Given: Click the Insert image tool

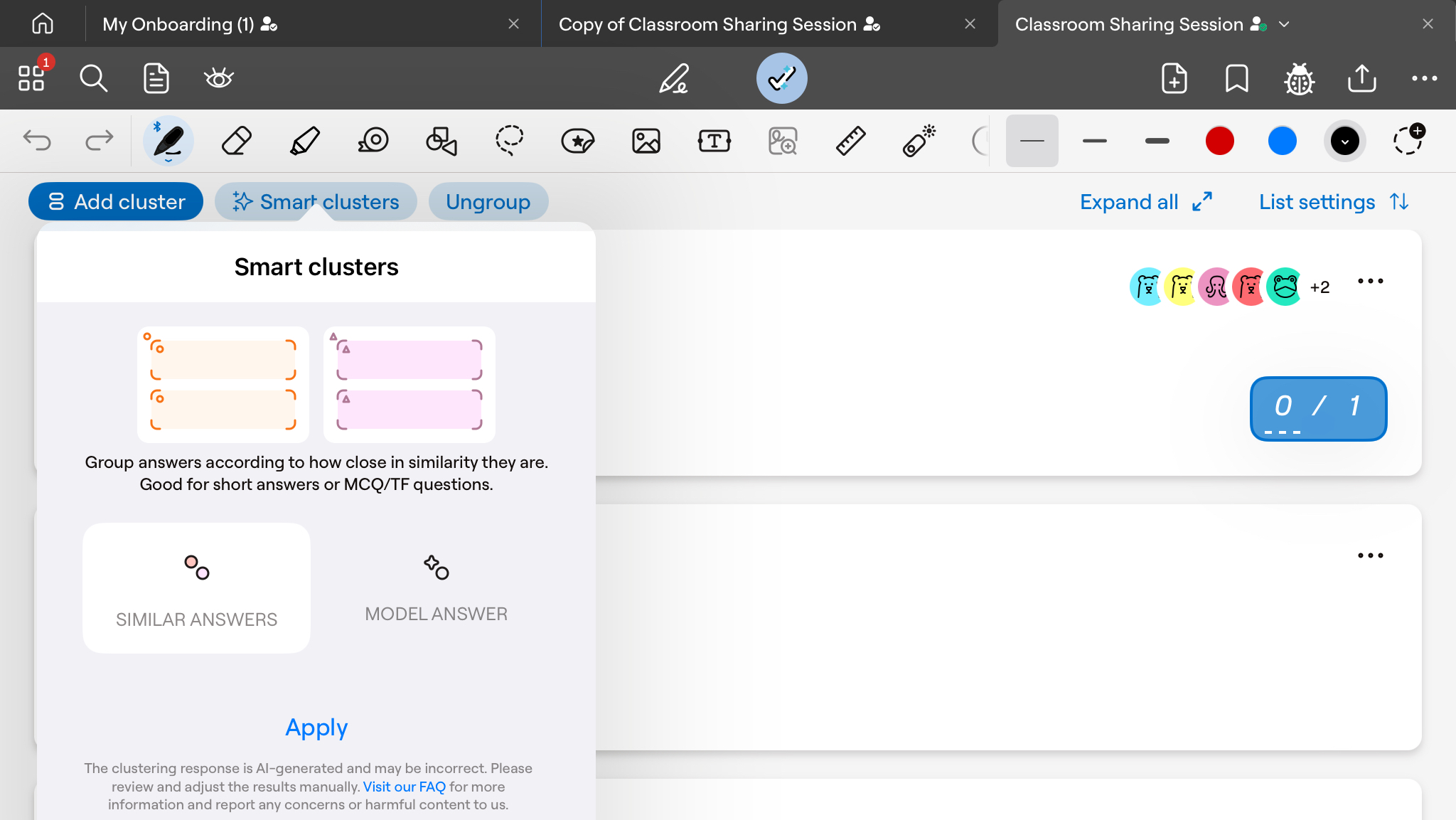Looking at the screenshot, I should tap(646, 141).
